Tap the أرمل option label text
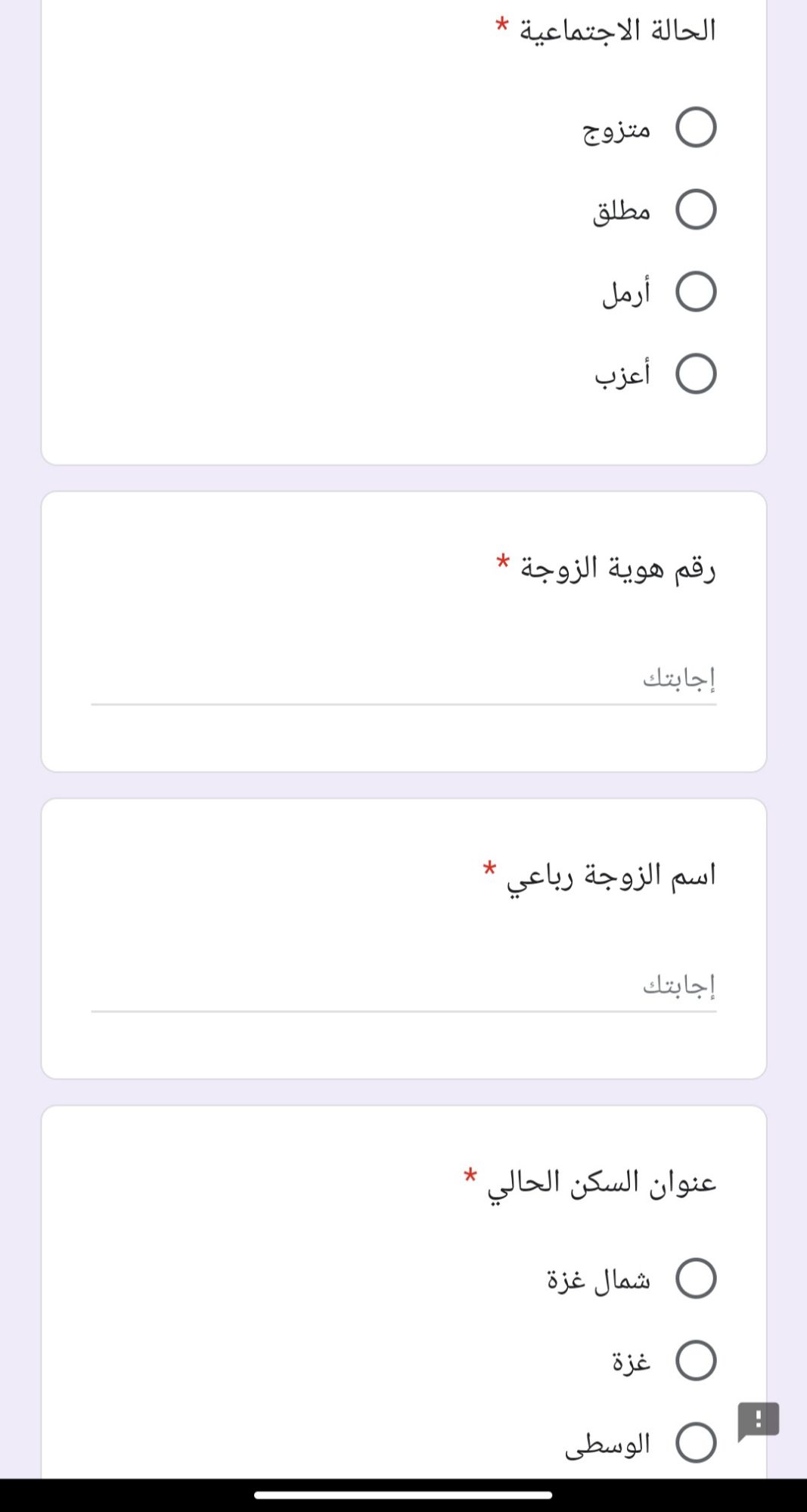The image size is (807, 1512). (x=625, y=293)
